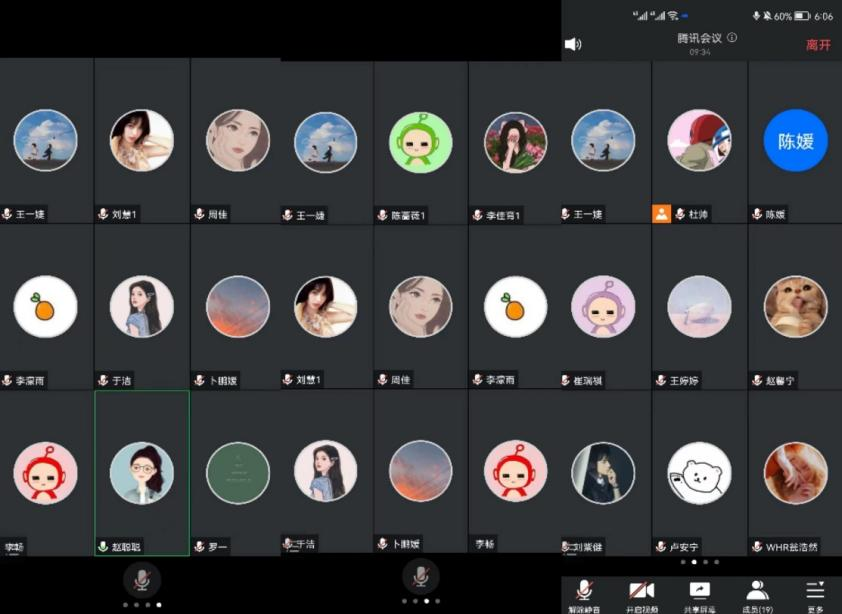Tap the speaker audio output icon
The image size is (842, 614).
click(573, 44)
